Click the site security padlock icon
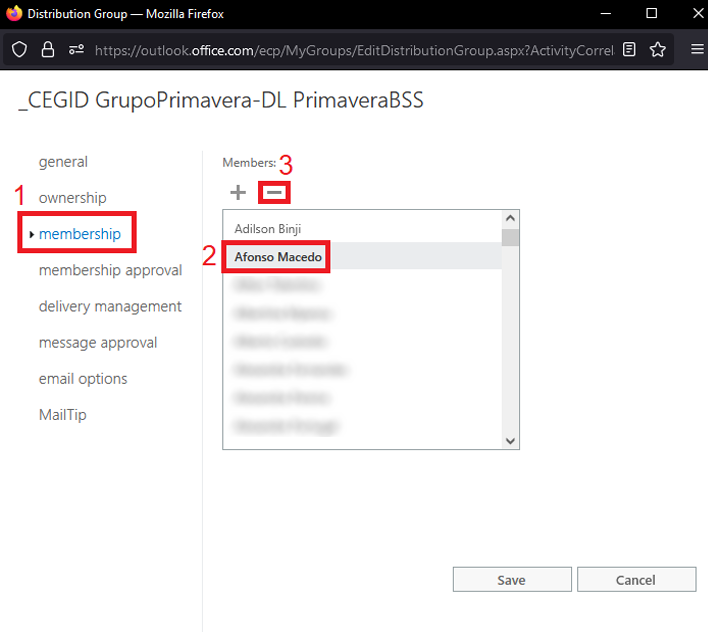 coord(48,50)
